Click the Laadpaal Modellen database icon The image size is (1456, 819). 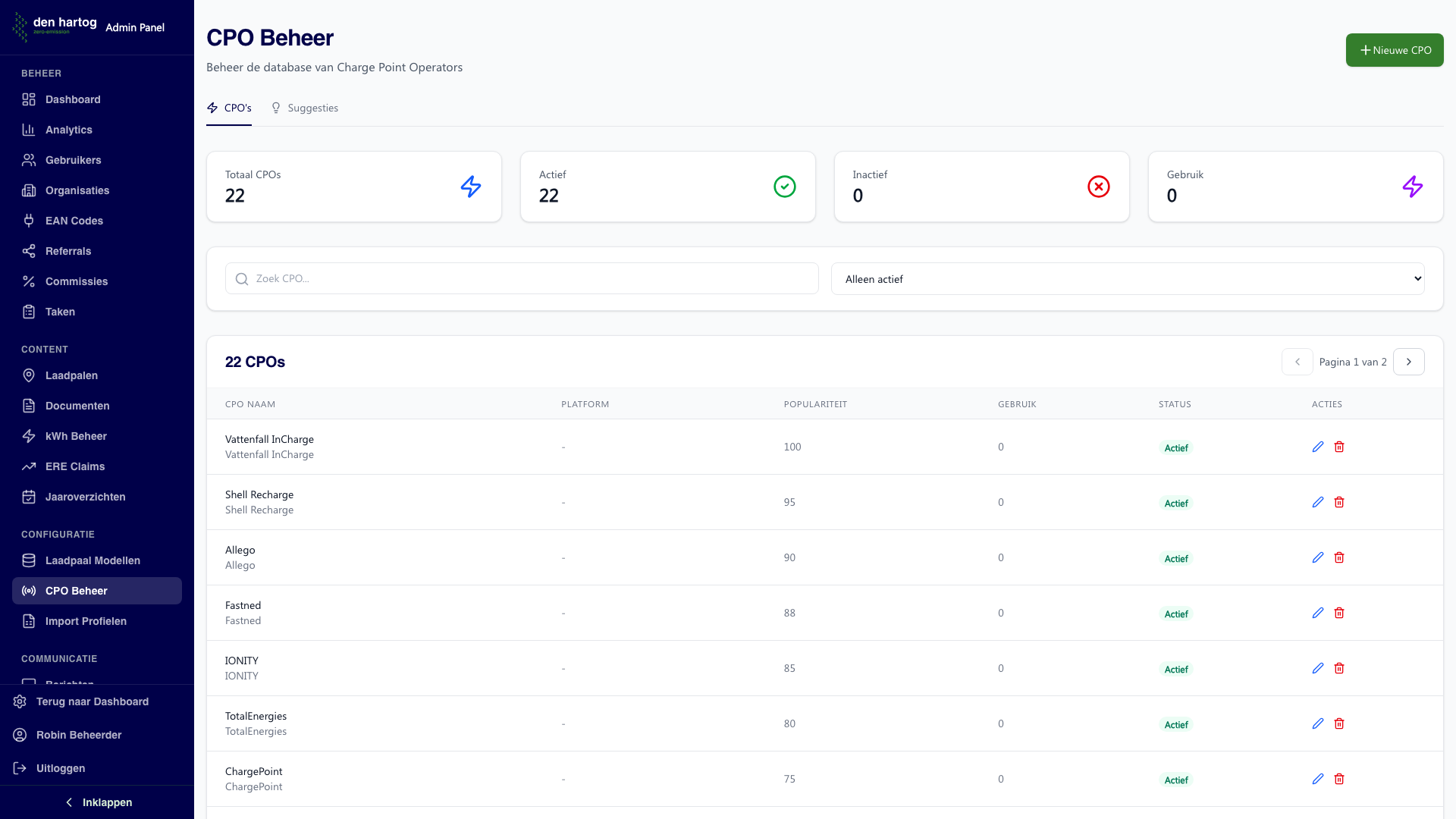point(29,560)
